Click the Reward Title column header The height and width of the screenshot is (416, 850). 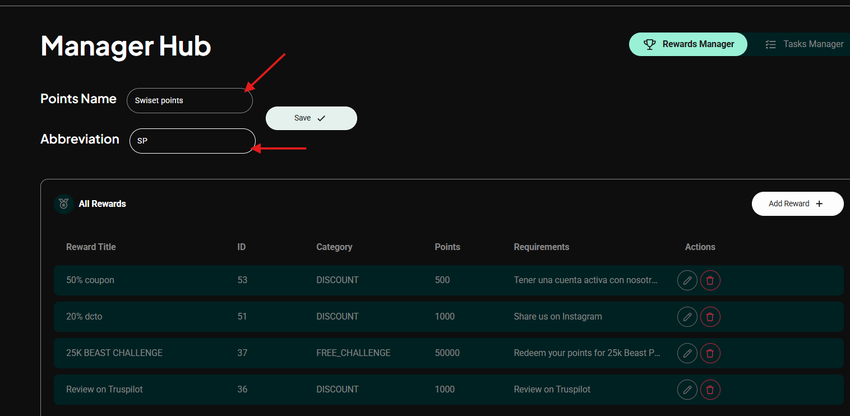91,247
